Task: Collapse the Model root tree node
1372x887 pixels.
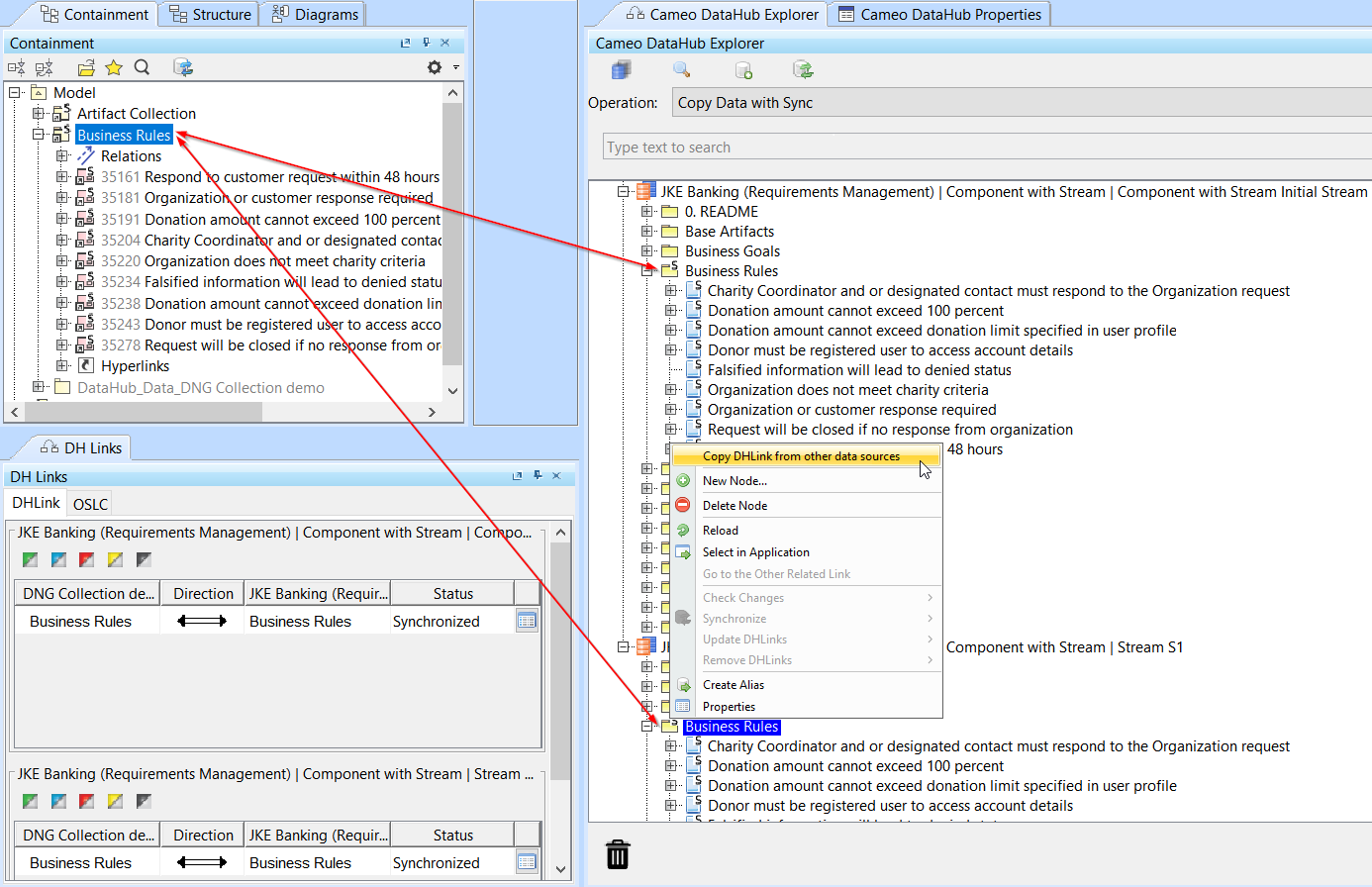Action: [x=16, y=92]
